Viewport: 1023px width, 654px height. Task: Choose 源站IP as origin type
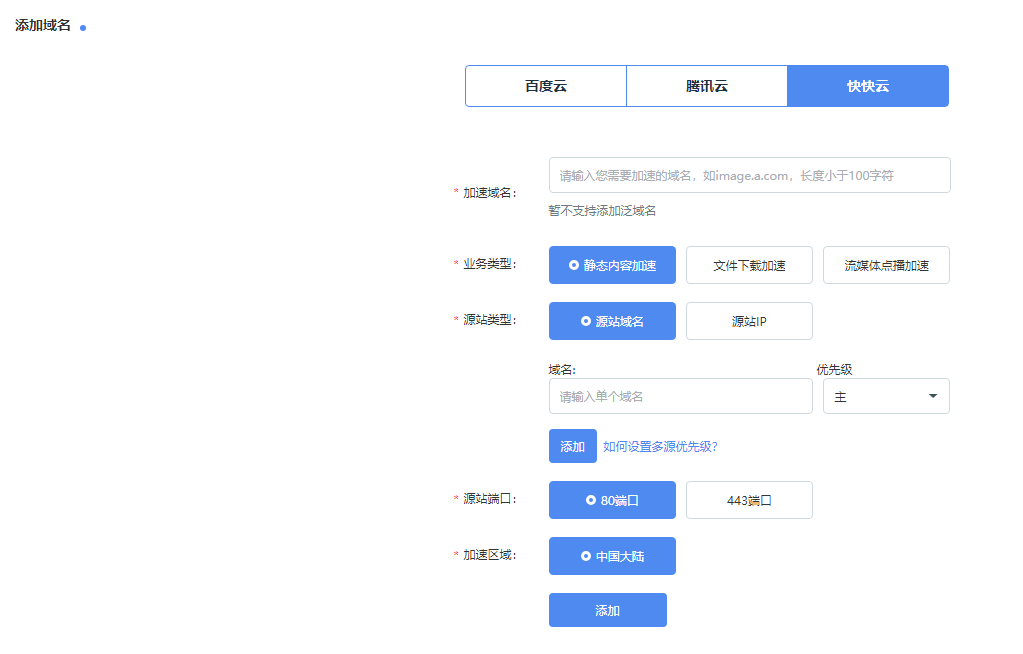click(749, 321)
